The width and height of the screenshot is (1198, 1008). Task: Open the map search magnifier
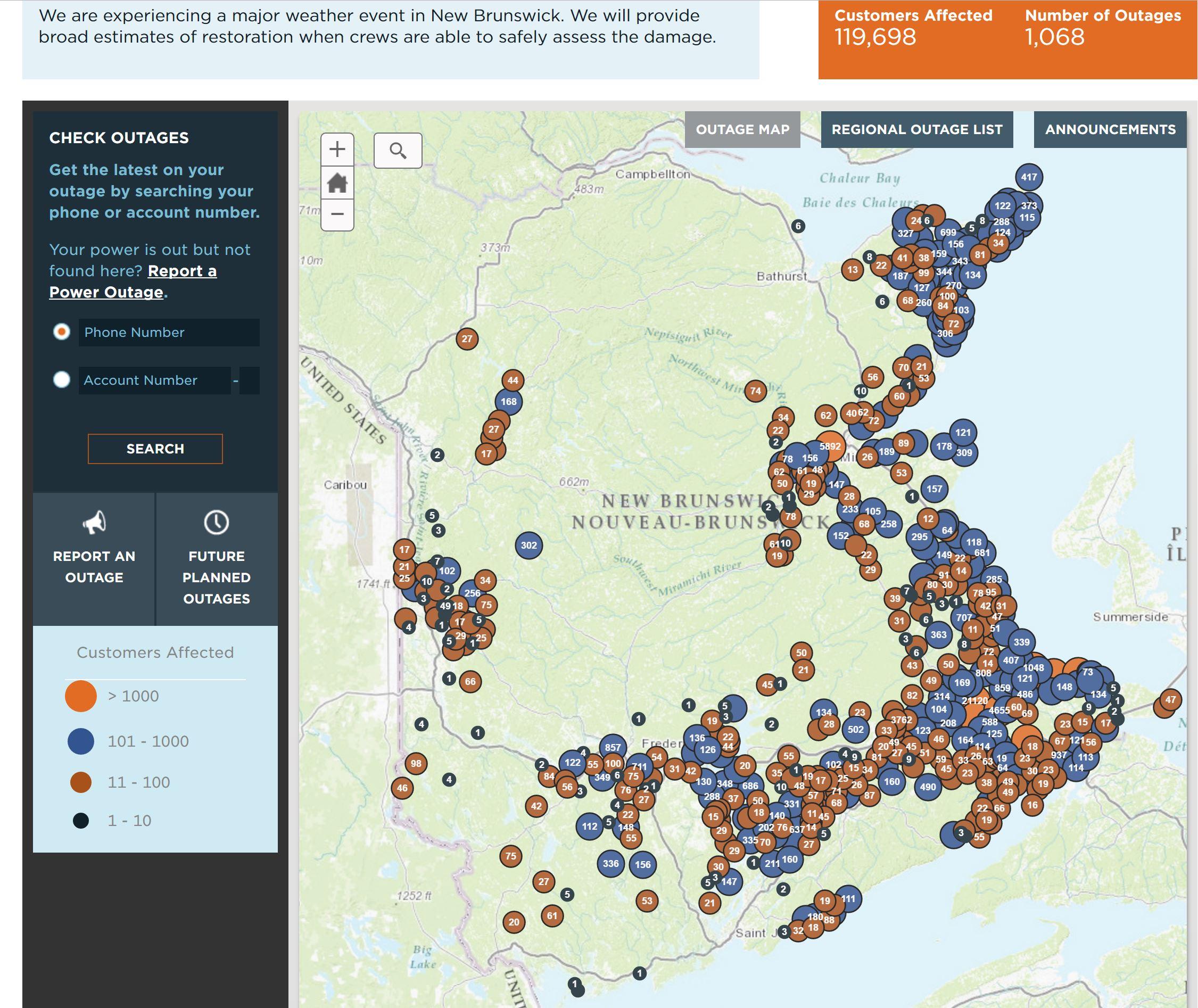point(398,151)
